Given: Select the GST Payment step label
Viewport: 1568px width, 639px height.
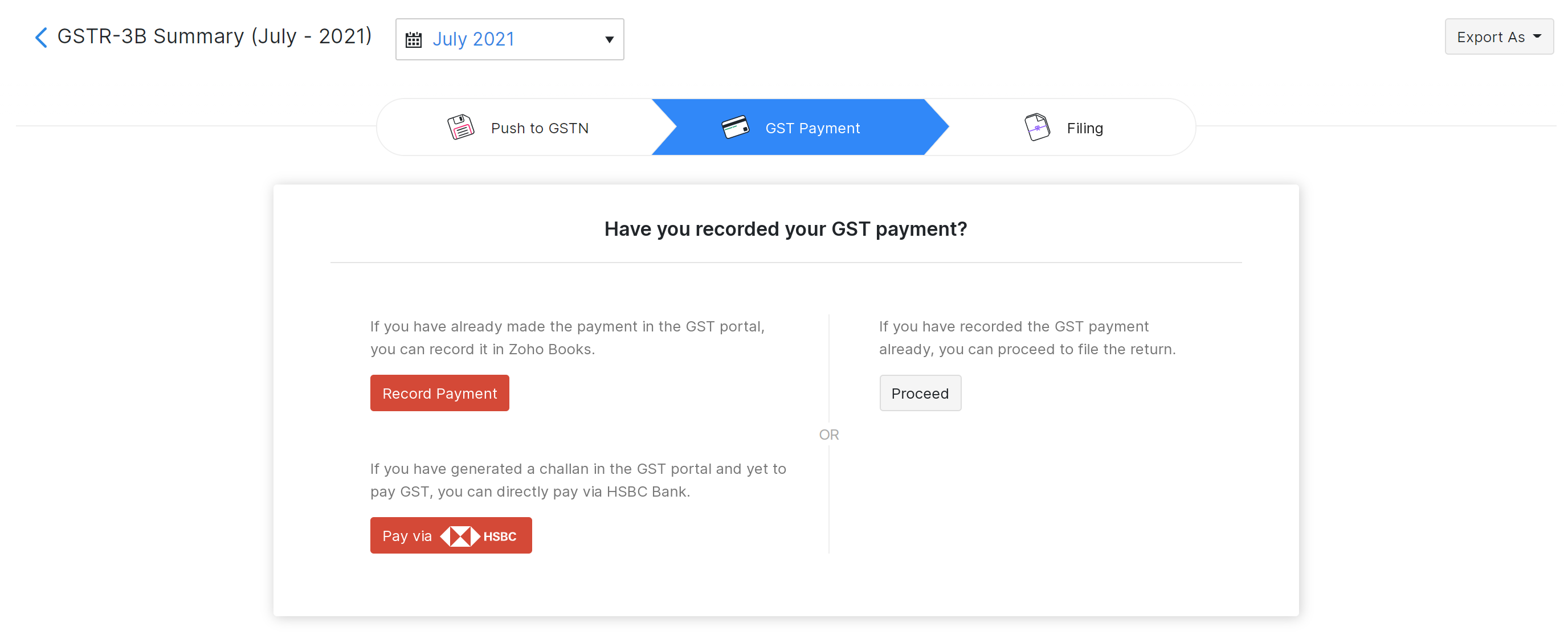Looking at the screenshot, I should point(812,128).
